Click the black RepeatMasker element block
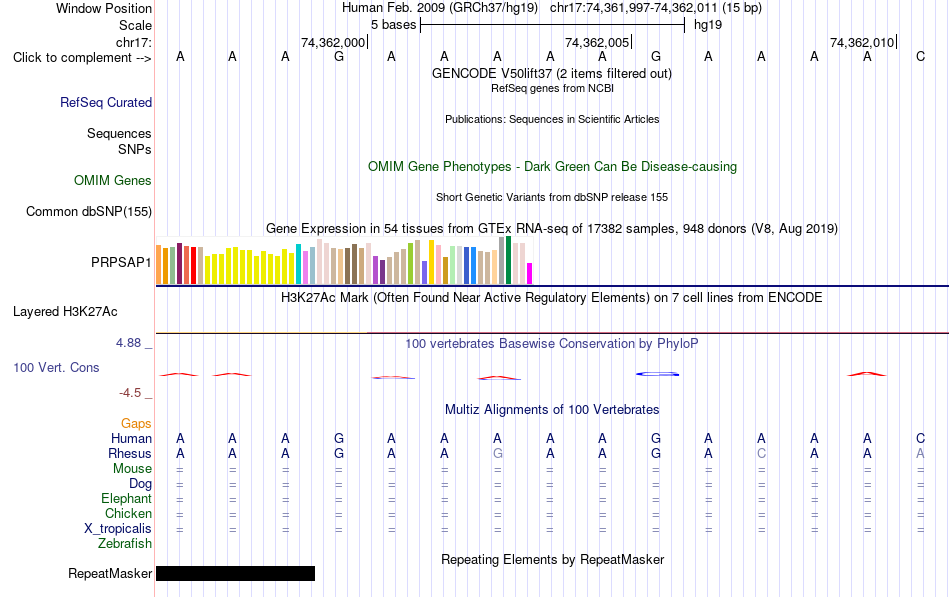Image resolution: width=950 pixels, height=597 pixels. [x=236, y=573]
